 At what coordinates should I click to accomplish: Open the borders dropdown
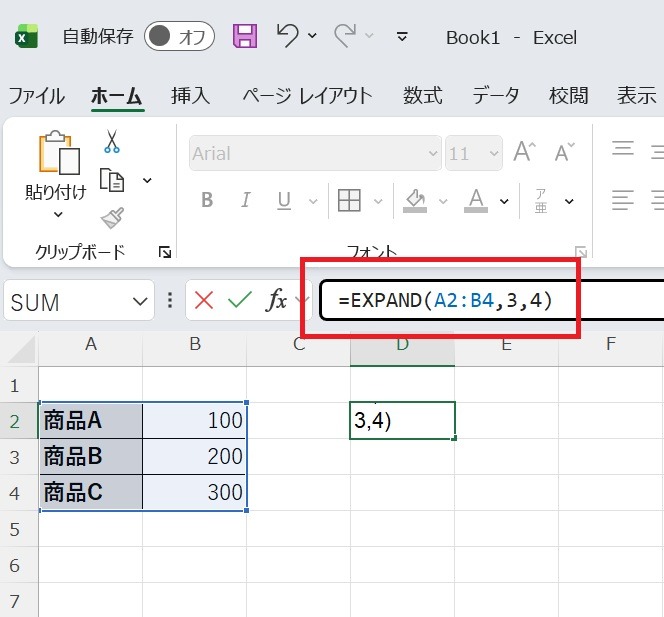click(x=378, y=201)
